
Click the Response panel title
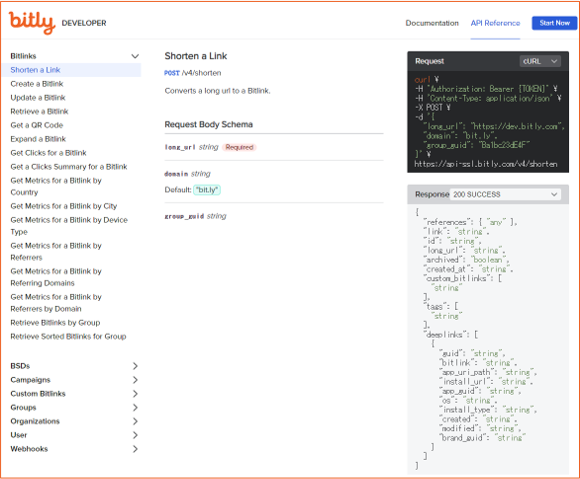pyautogui.click(x=432, y=195)
